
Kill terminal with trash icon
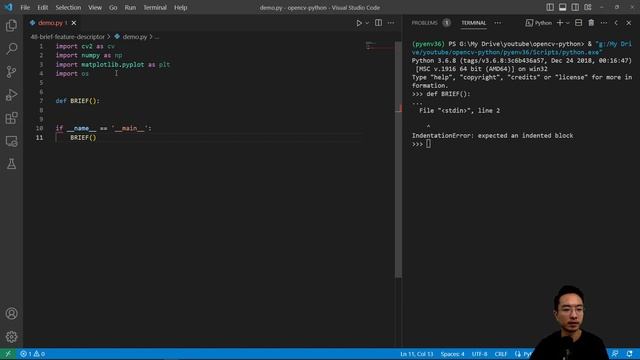pyautogui.click(x=591, y=23)
